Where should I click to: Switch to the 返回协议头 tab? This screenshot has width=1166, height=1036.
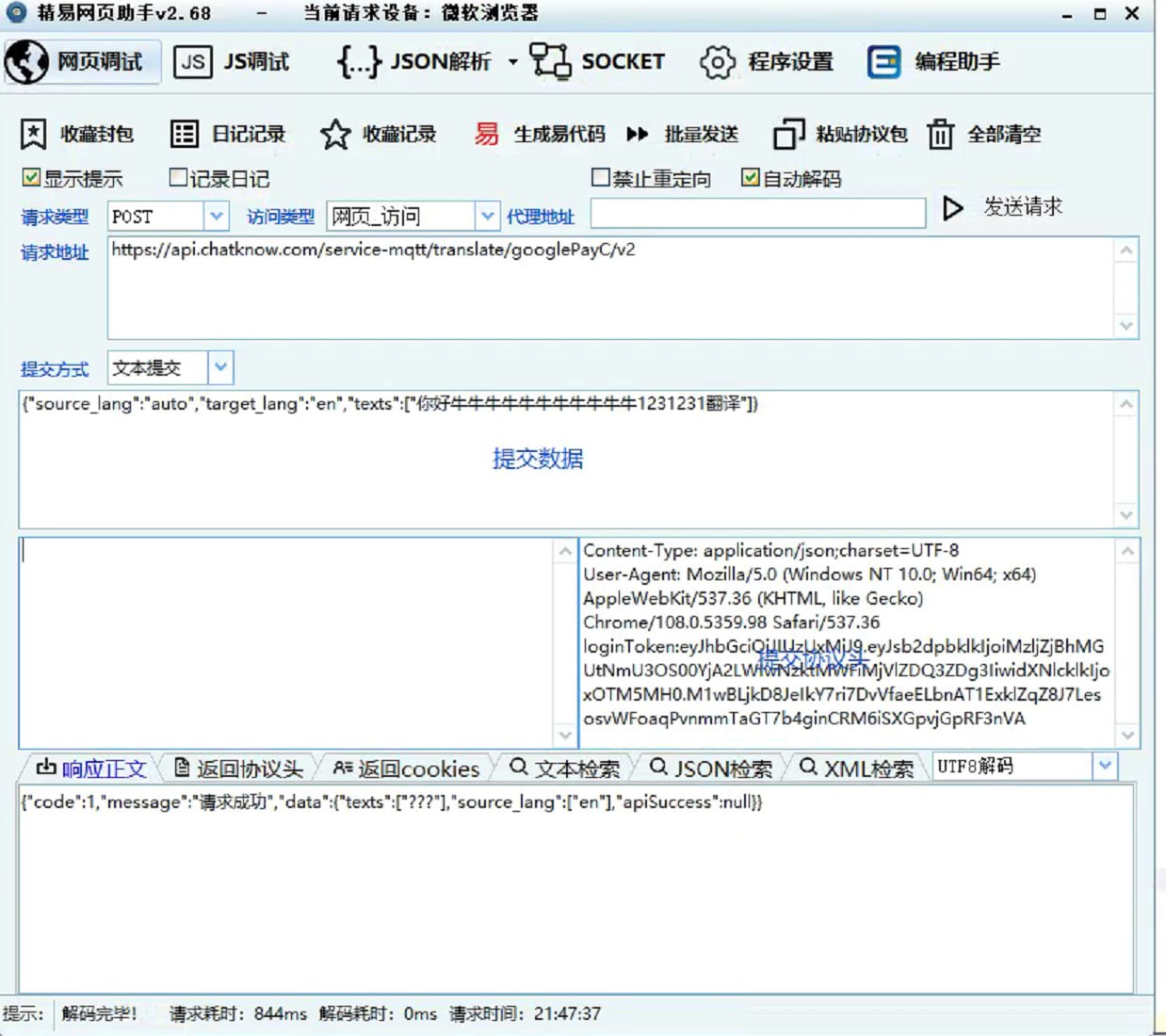point(239,769)
